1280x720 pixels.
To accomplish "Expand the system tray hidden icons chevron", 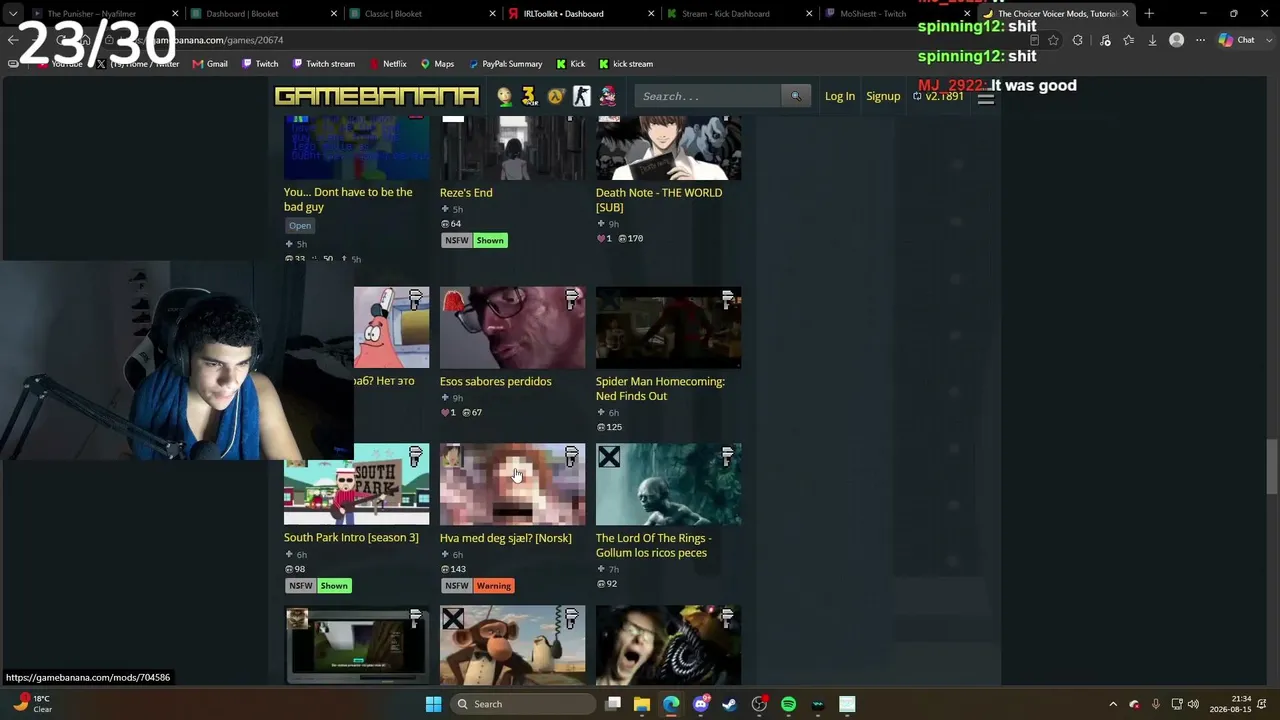I will [1113, 704].
